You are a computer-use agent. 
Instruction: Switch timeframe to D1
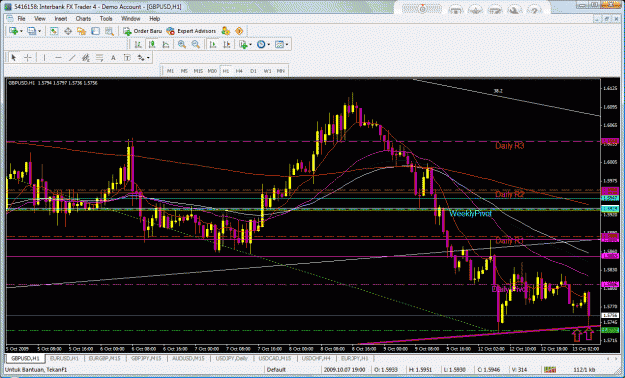point(253,71)
